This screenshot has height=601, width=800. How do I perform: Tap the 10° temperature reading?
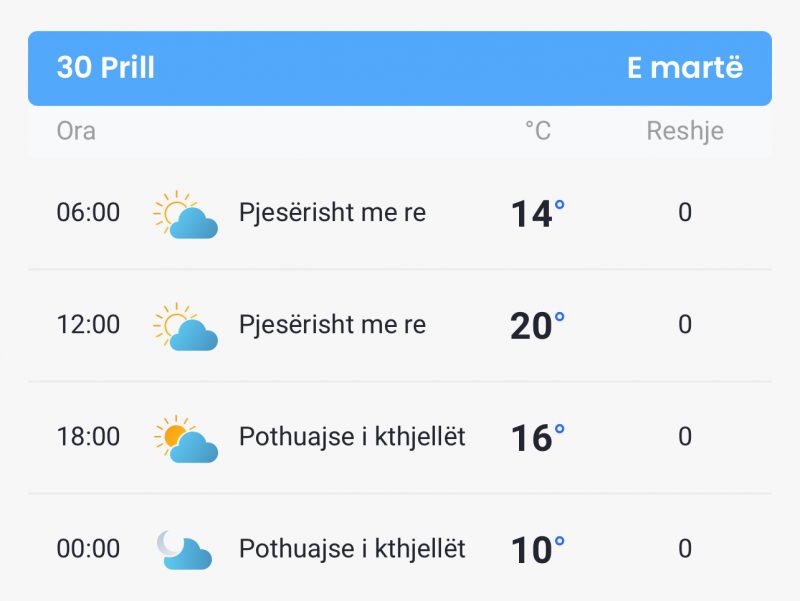[538, 550]
